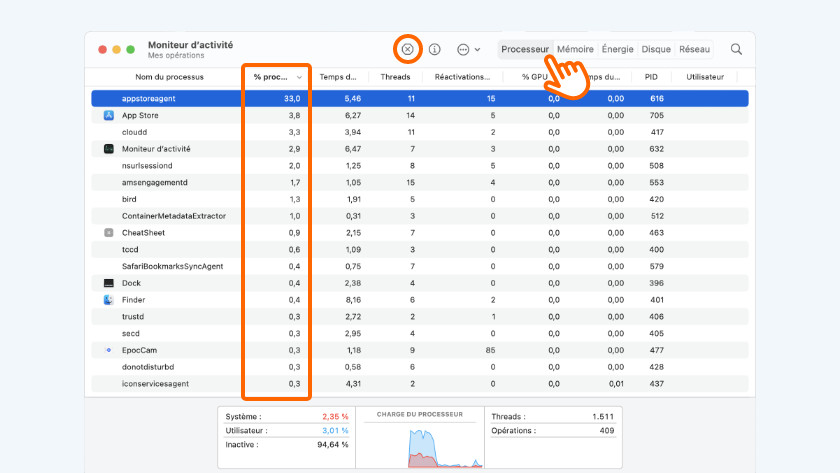Sort by Threads column header
840x473 pixels.
coord(395,77)
